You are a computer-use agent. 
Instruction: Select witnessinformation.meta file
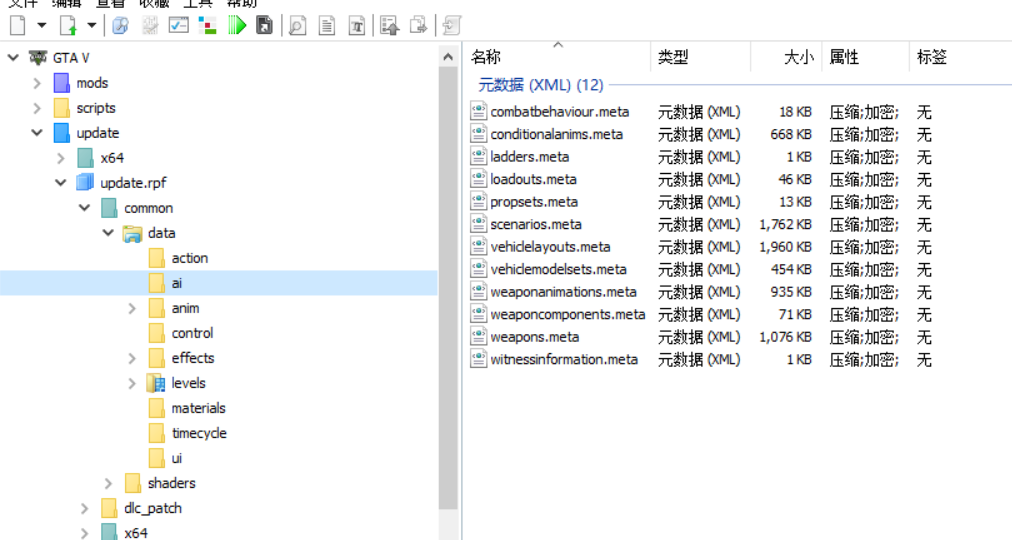tap(564, 359)
